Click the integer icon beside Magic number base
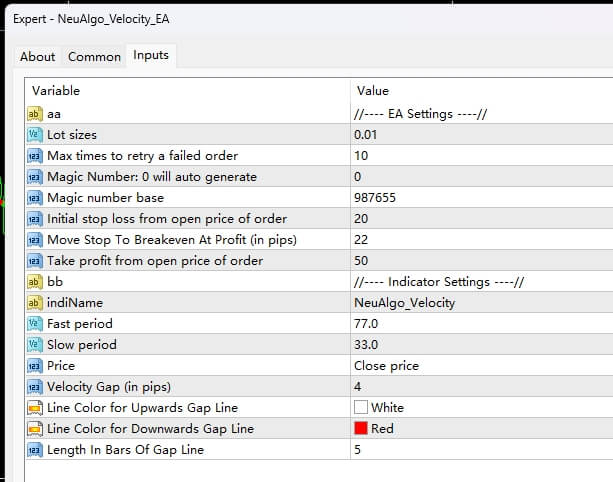613x482 pixels. (x=35, y=197)
